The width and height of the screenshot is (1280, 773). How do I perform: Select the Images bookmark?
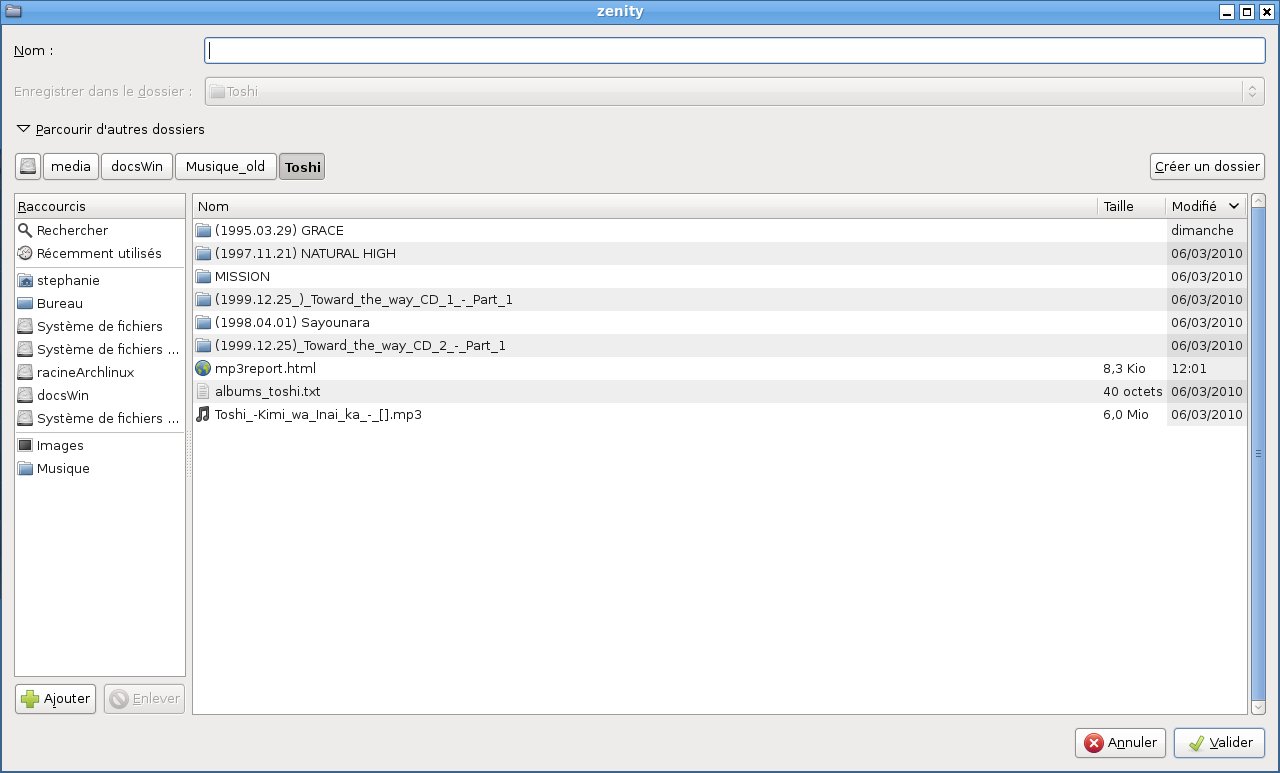pos(60,446)
